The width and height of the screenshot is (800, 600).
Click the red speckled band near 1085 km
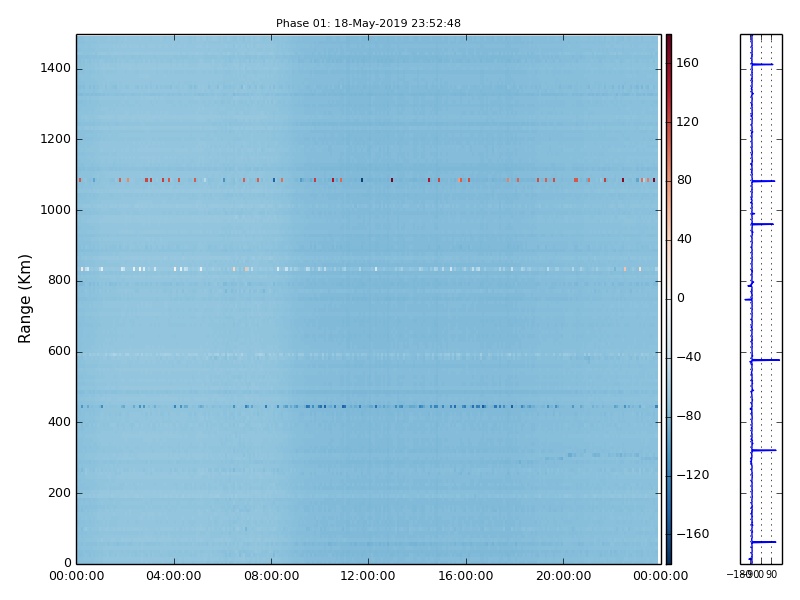[x=368, y=180]
